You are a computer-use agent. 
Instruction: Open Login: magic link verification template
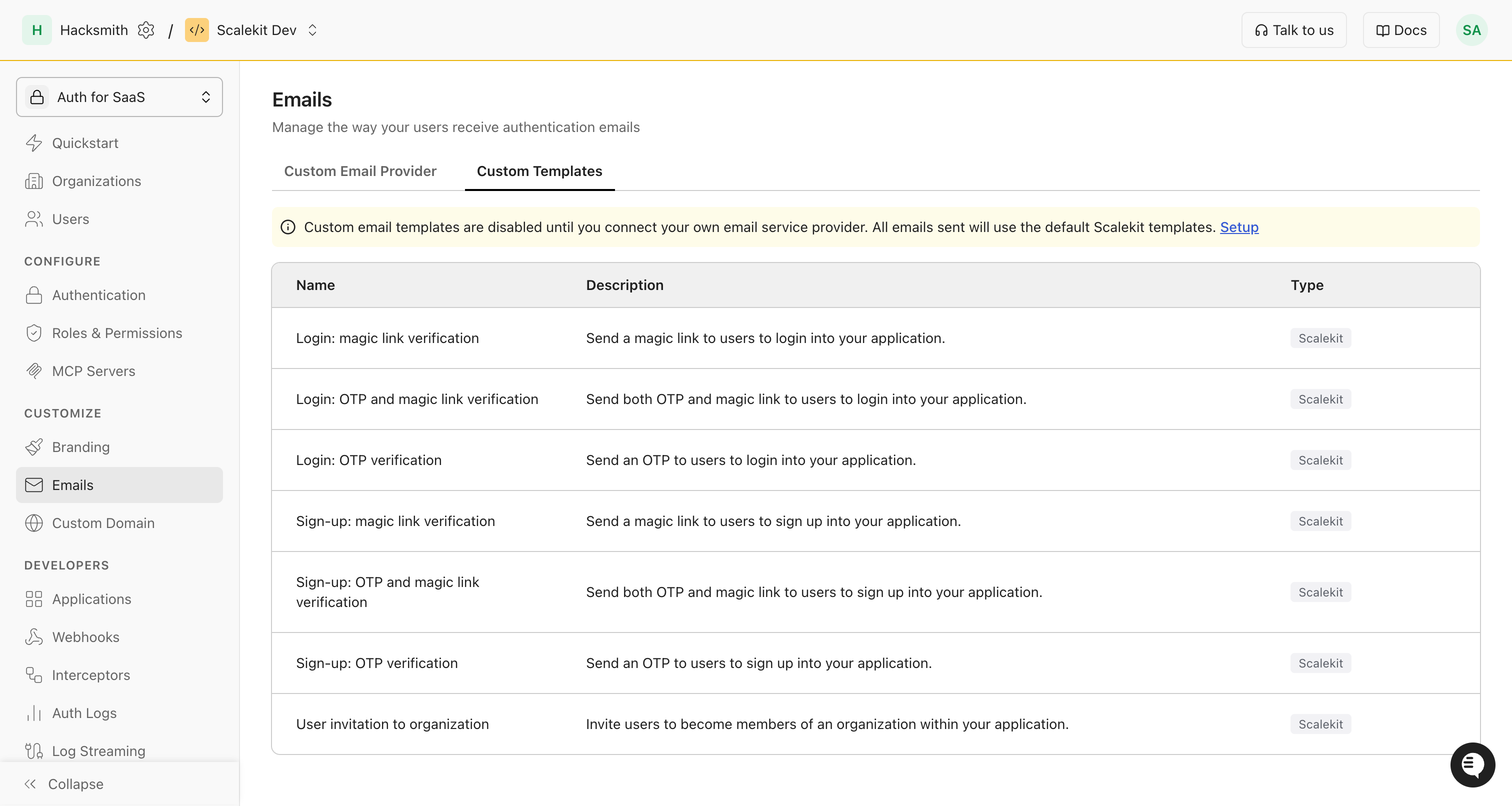875,338
